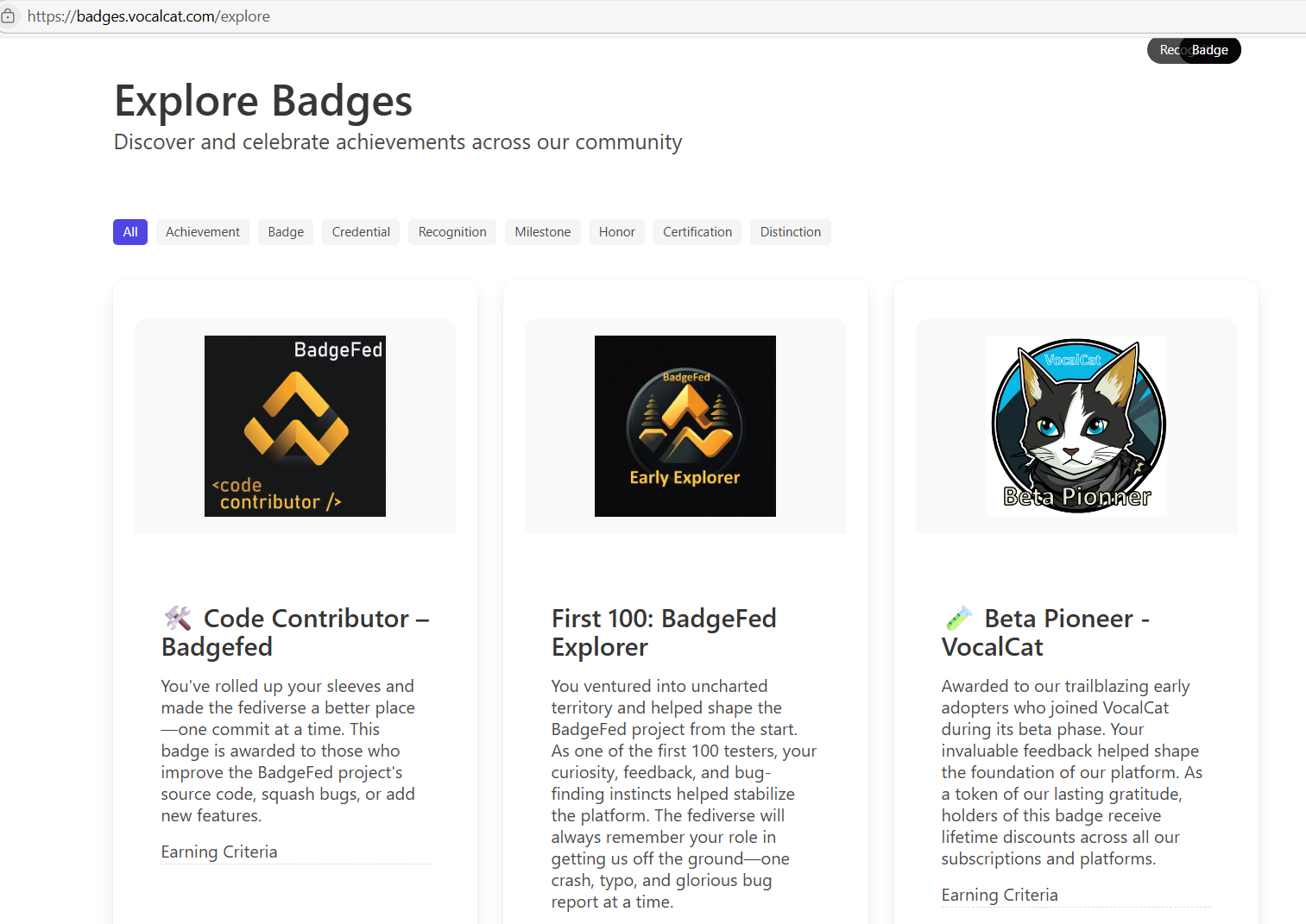Select the All filter
This screenshot has height=924, width=1306.
pyautogui.click(x=130, y=232)
